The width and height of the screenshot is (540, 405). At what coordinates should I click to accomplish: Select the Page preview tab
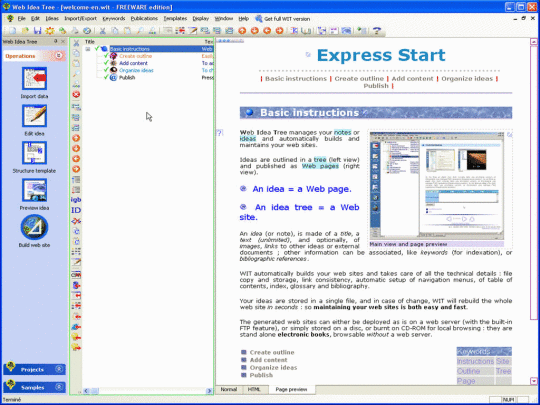(291, 389)
